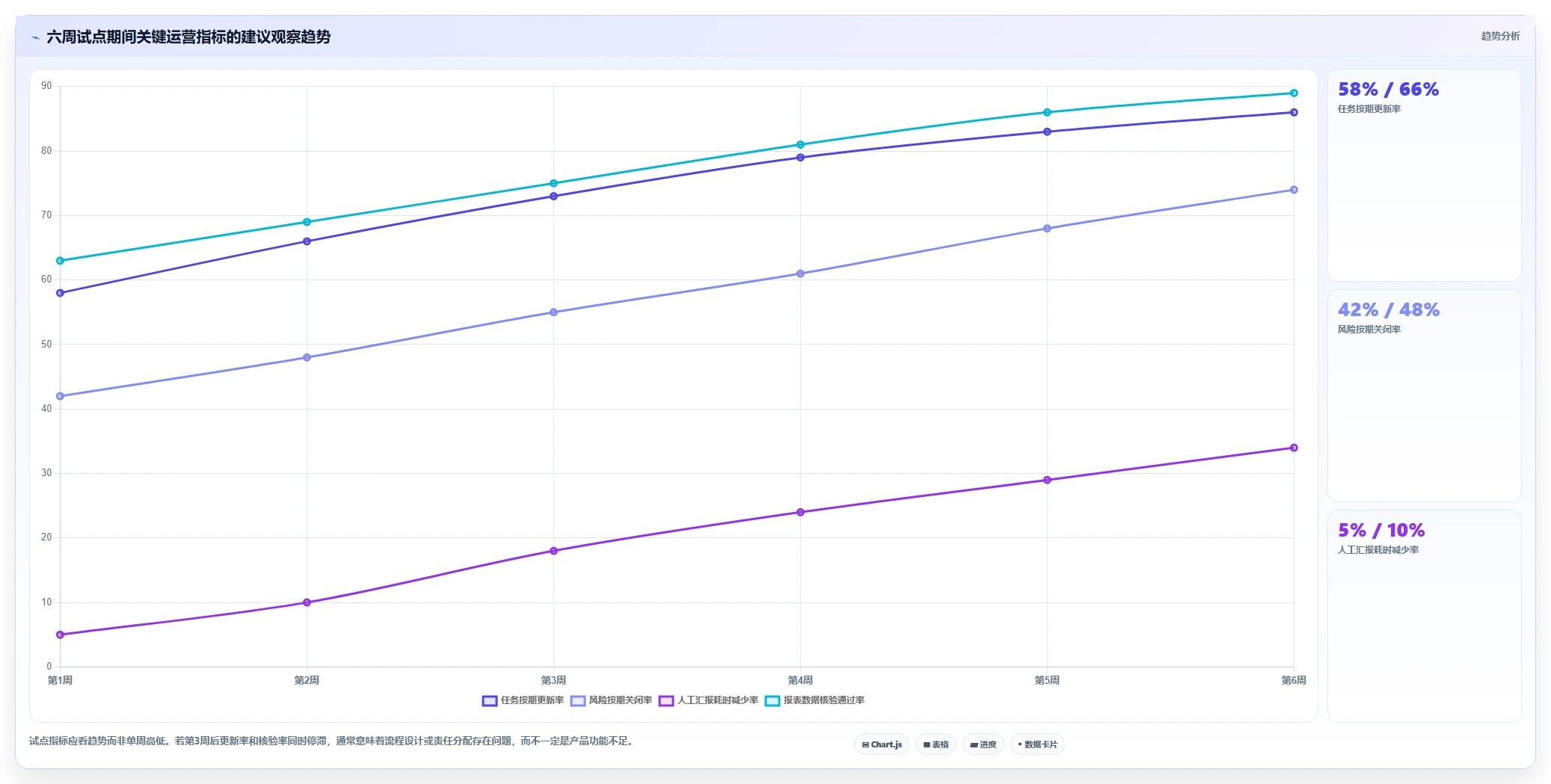Screen dimensions: 1551x784
Task: Click the 数据卡片 tag pill
Action: 1037,744
